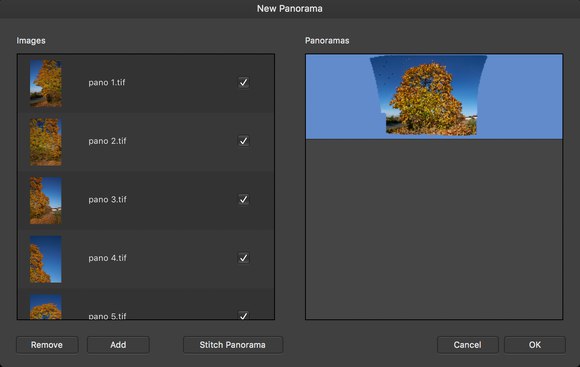
Task: Uncheck the pano 1.tif checkbox
Action: tap(243, 82)
